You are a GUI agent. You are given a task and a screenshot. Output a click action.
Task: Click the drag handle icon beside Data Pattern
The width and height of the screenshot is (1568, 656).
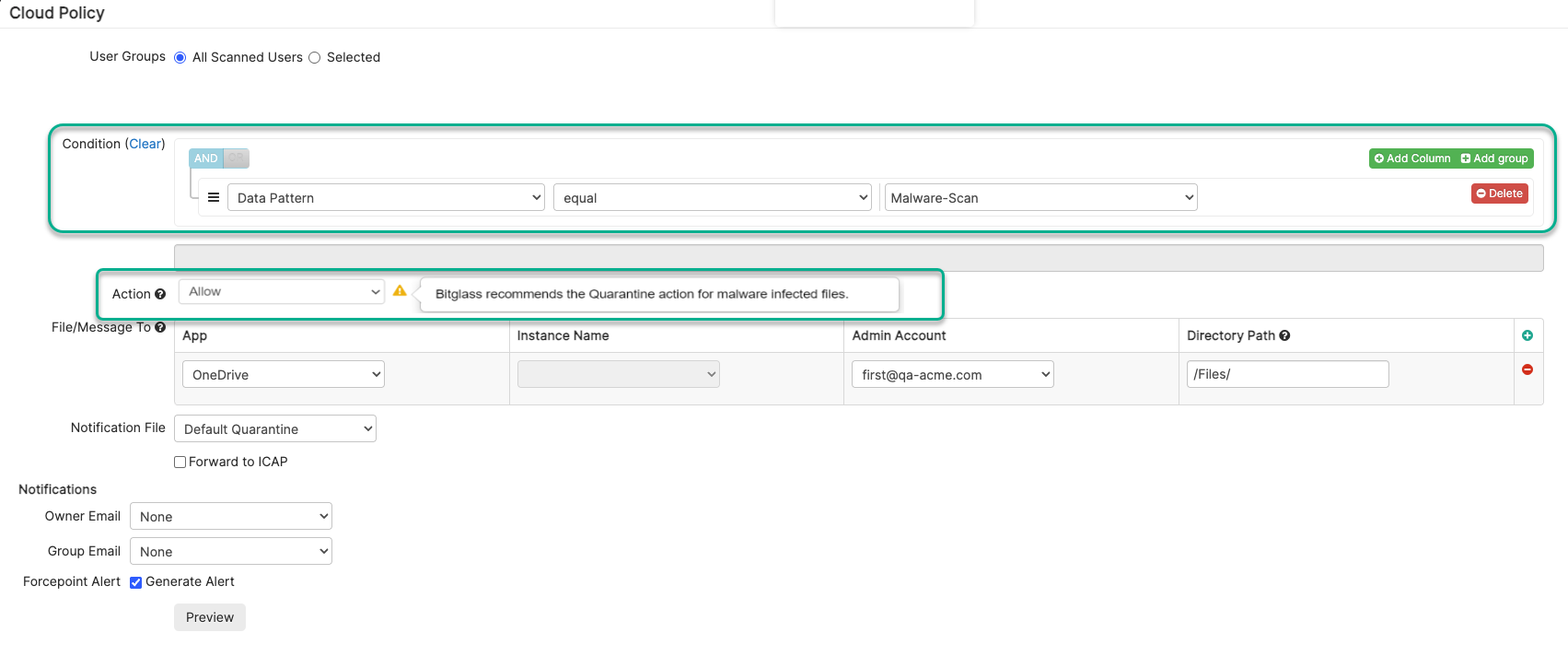[x=213, y=197]
